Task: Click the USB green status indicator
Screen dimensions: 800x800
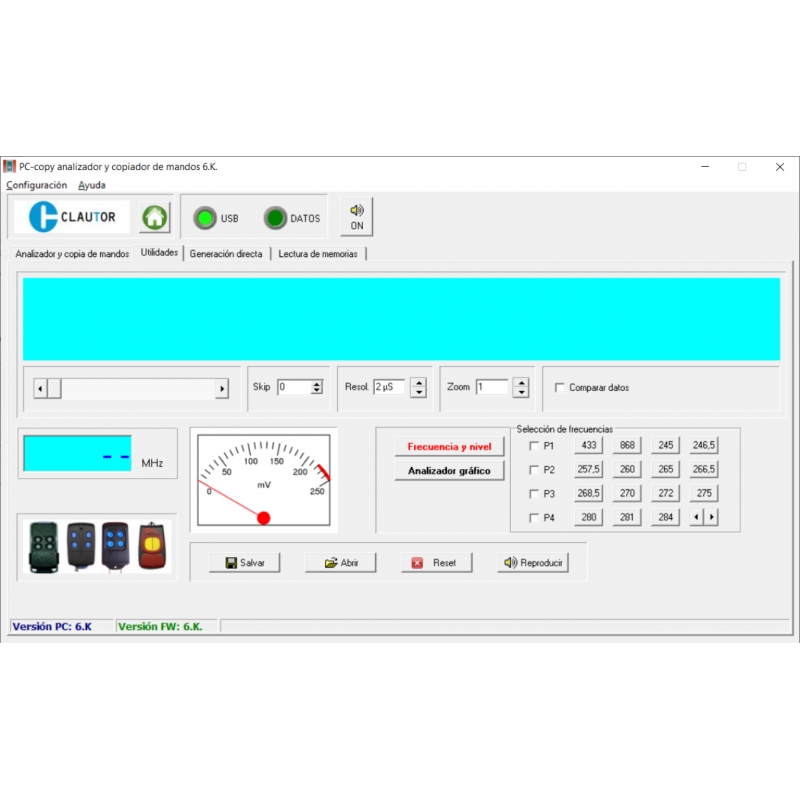Action: point(205,218)
